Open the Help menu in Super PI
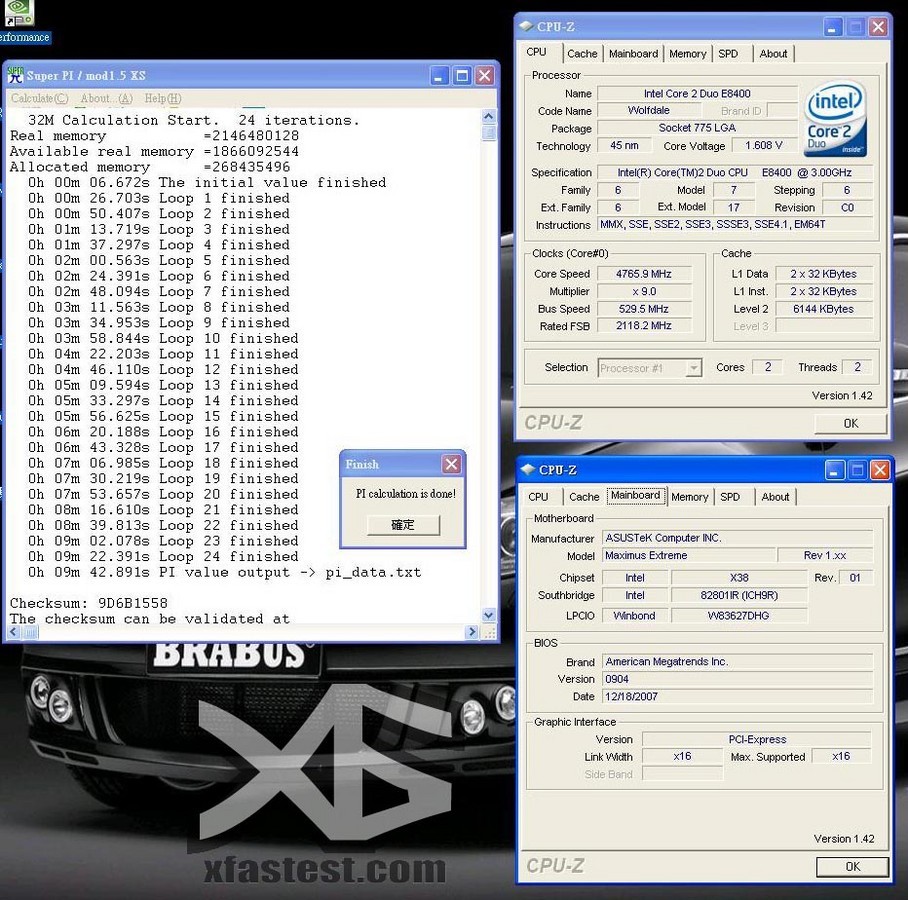 pyautogui.click(x=163, y=98)
